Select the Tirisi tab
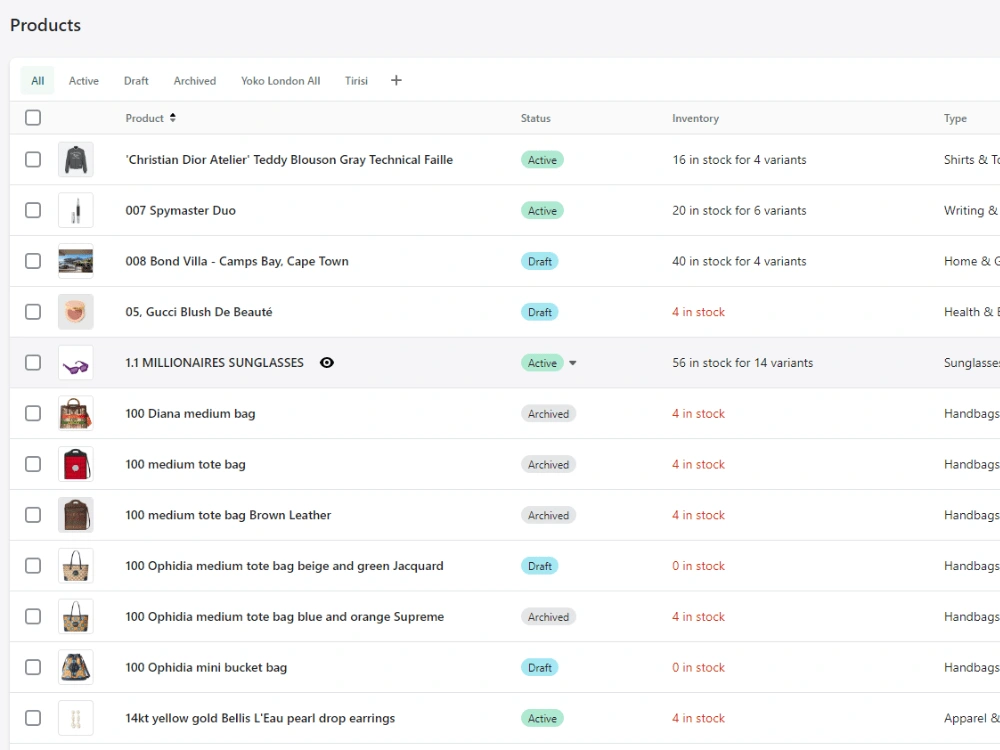The height and width of the screenshot is (750, 1000). point(356,80)
